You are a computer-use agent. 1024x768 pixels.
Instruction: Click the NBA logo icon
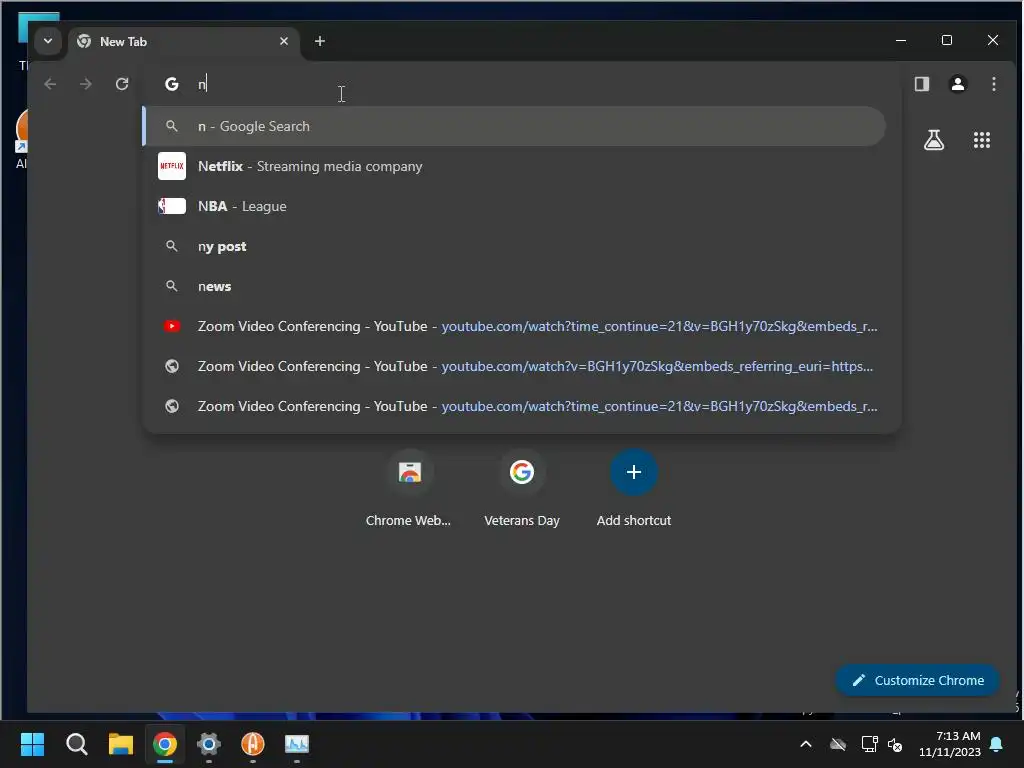coord(172,206)
